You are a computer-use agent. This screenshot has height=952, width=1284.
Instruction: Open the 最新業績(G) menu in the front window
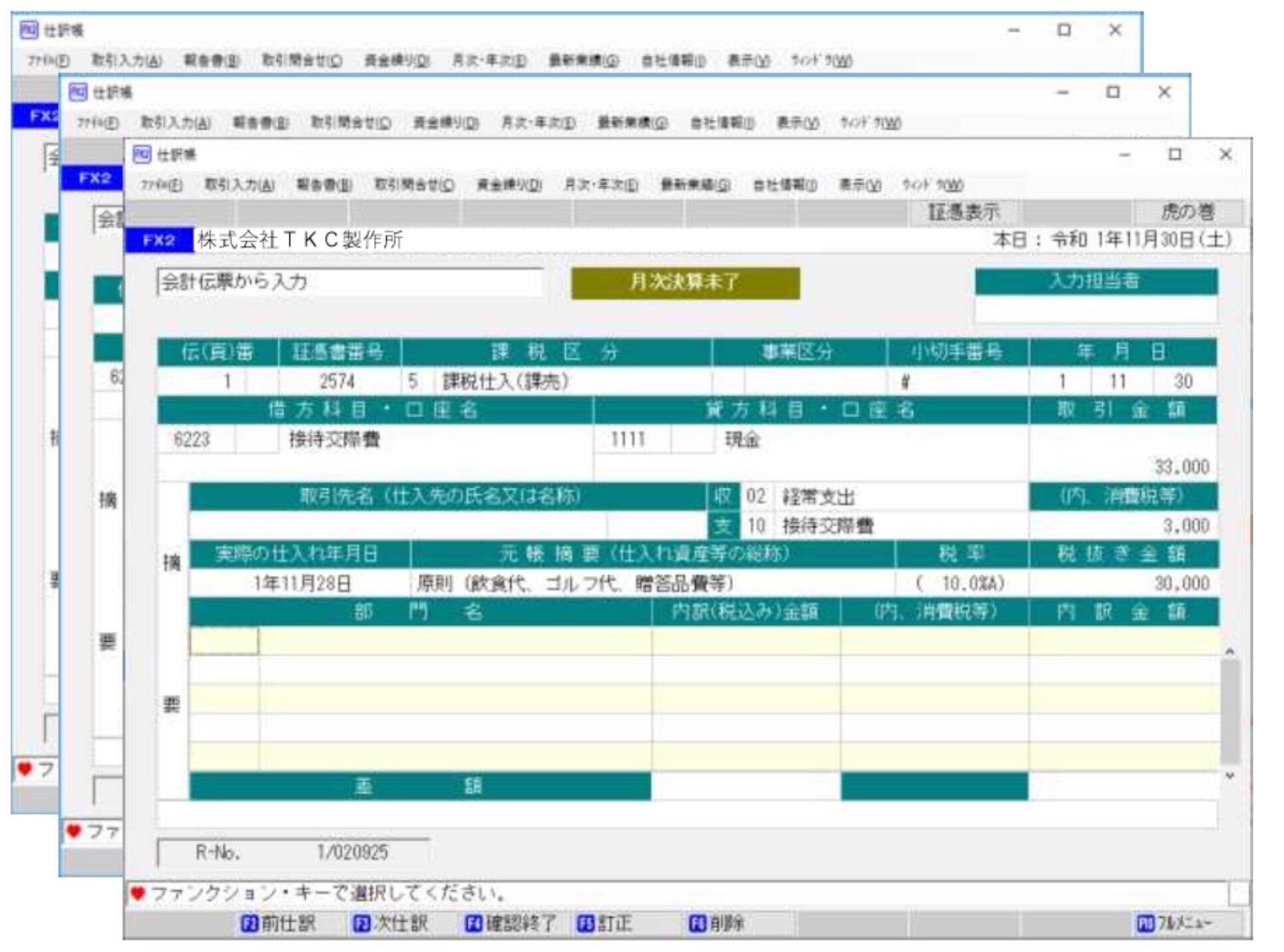(695, 185)
